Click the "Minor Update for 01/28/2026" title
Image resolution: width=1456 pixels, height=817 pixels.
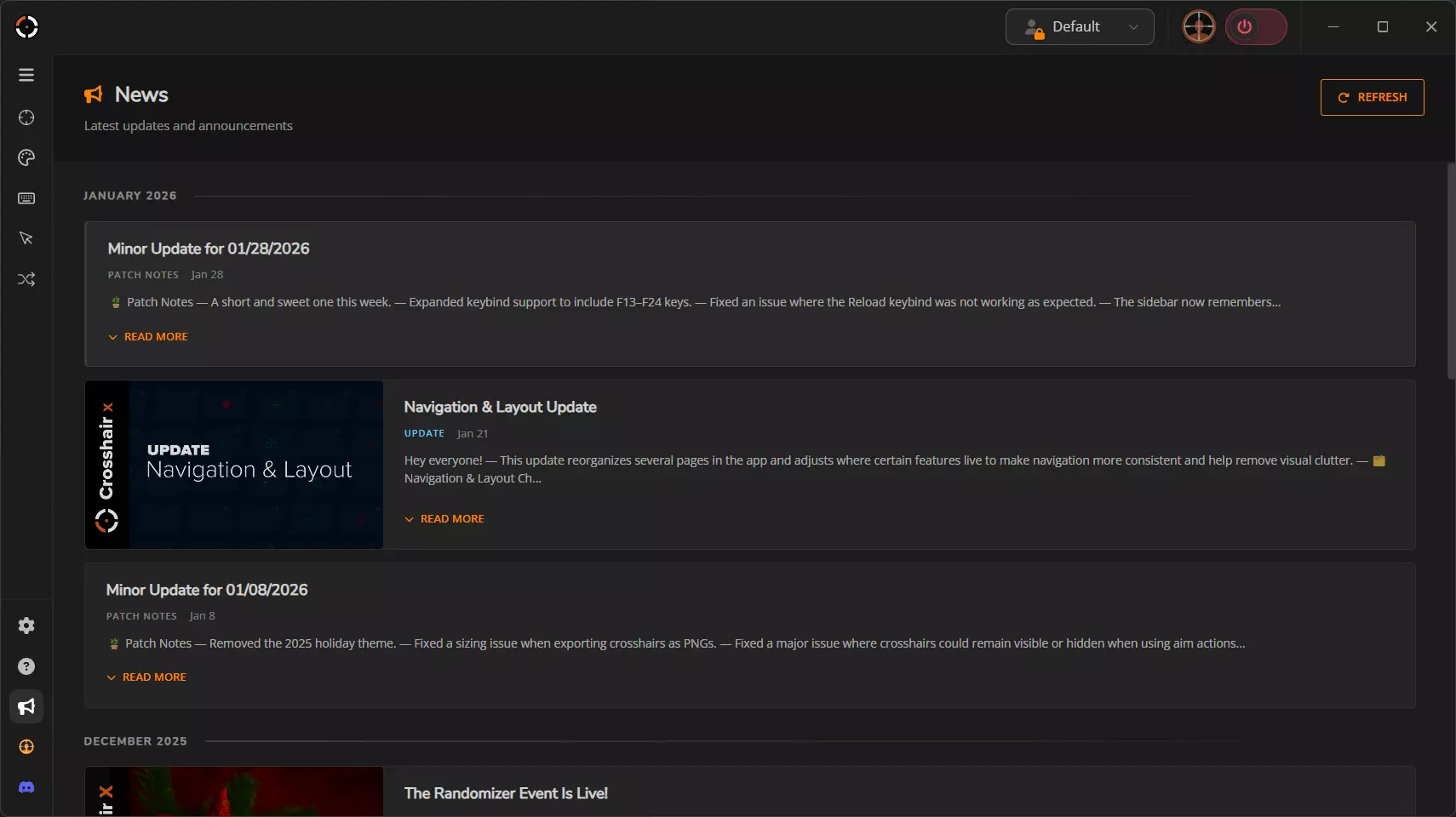click(x=209, y=249)
